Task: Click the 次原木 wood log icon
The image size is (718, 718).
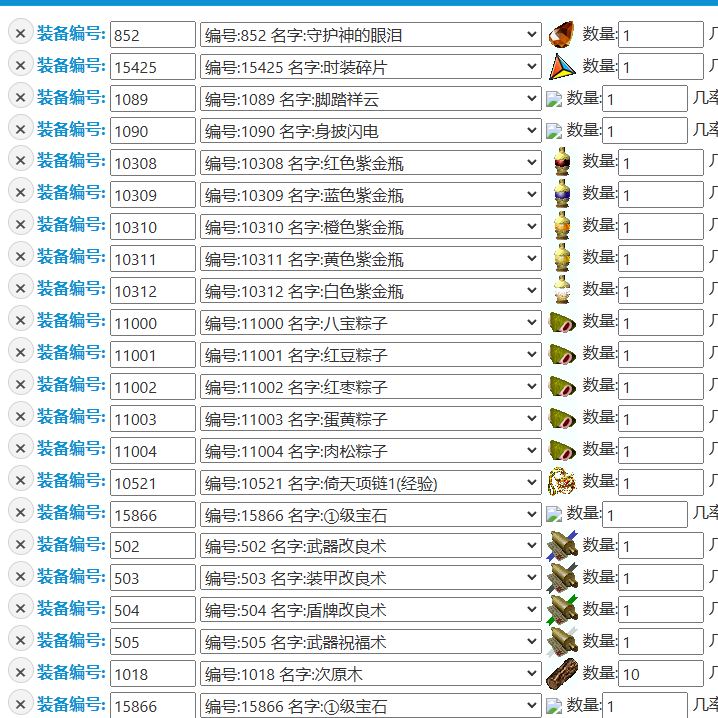Action: click(562, 674)
